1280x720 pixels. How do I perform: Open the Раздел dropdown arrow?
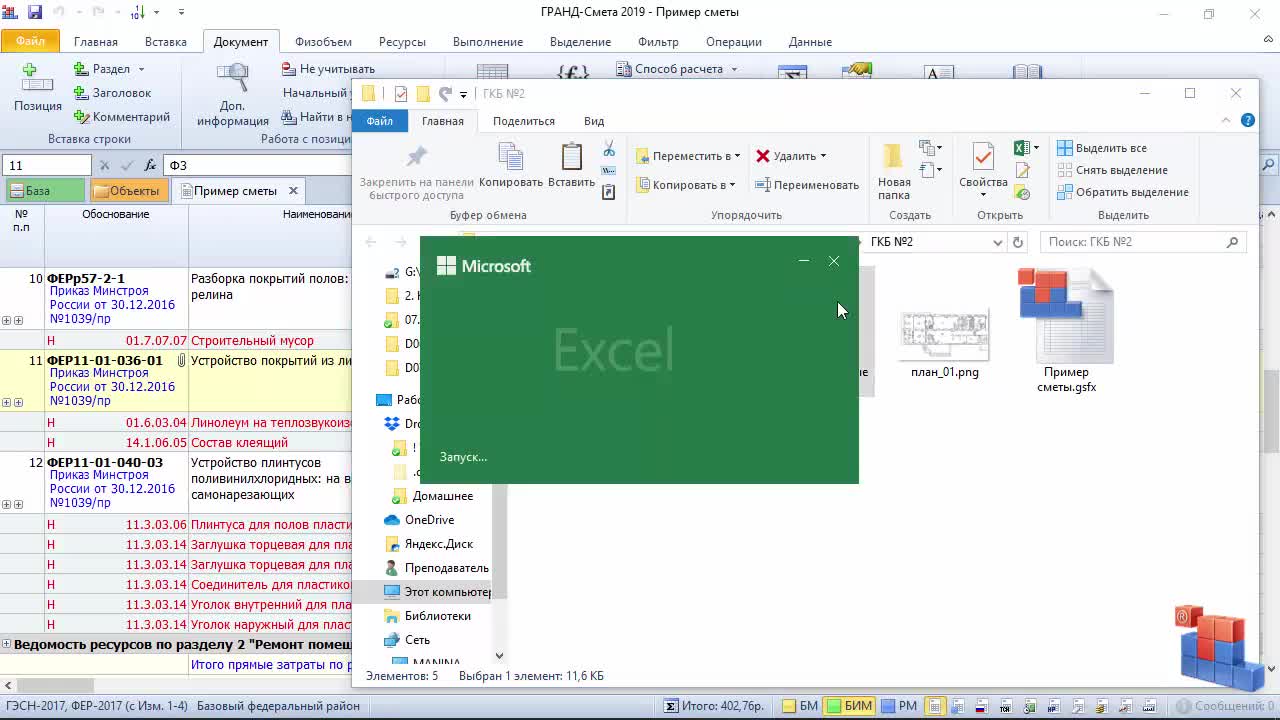141,69
